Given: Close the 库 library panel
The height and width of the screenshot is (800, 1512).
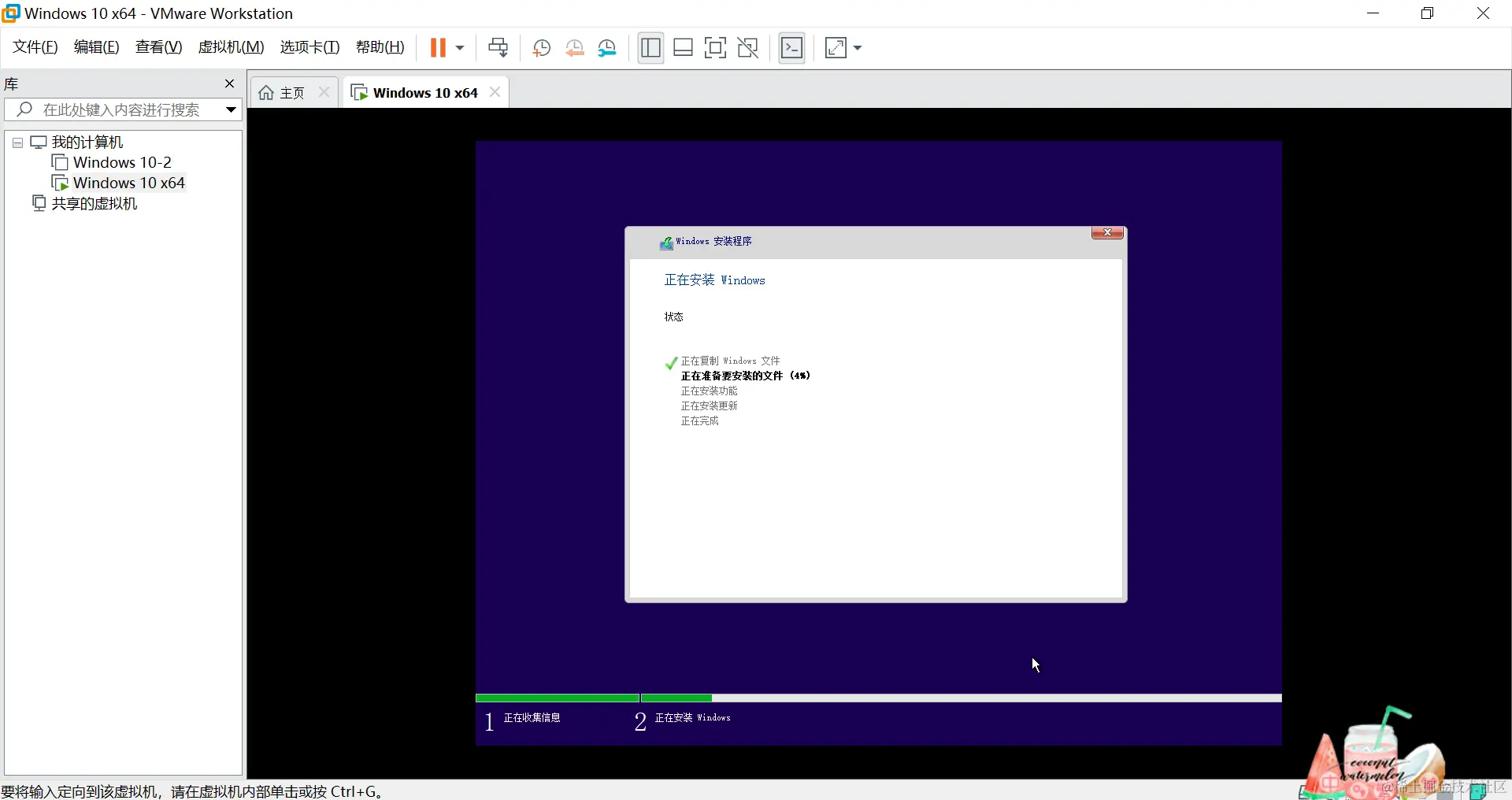Looking at the screenshot, I should pos(229,83).
